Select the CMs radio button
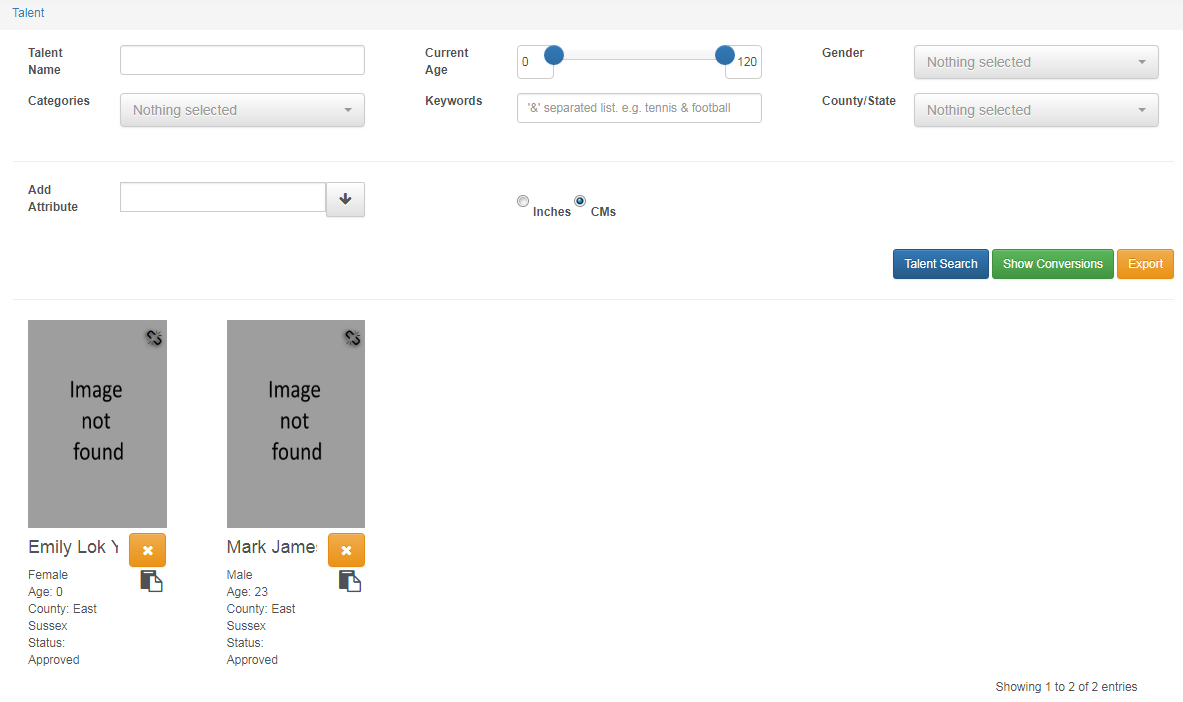This screenshot has height=702, width=1183. coord(580,201)
